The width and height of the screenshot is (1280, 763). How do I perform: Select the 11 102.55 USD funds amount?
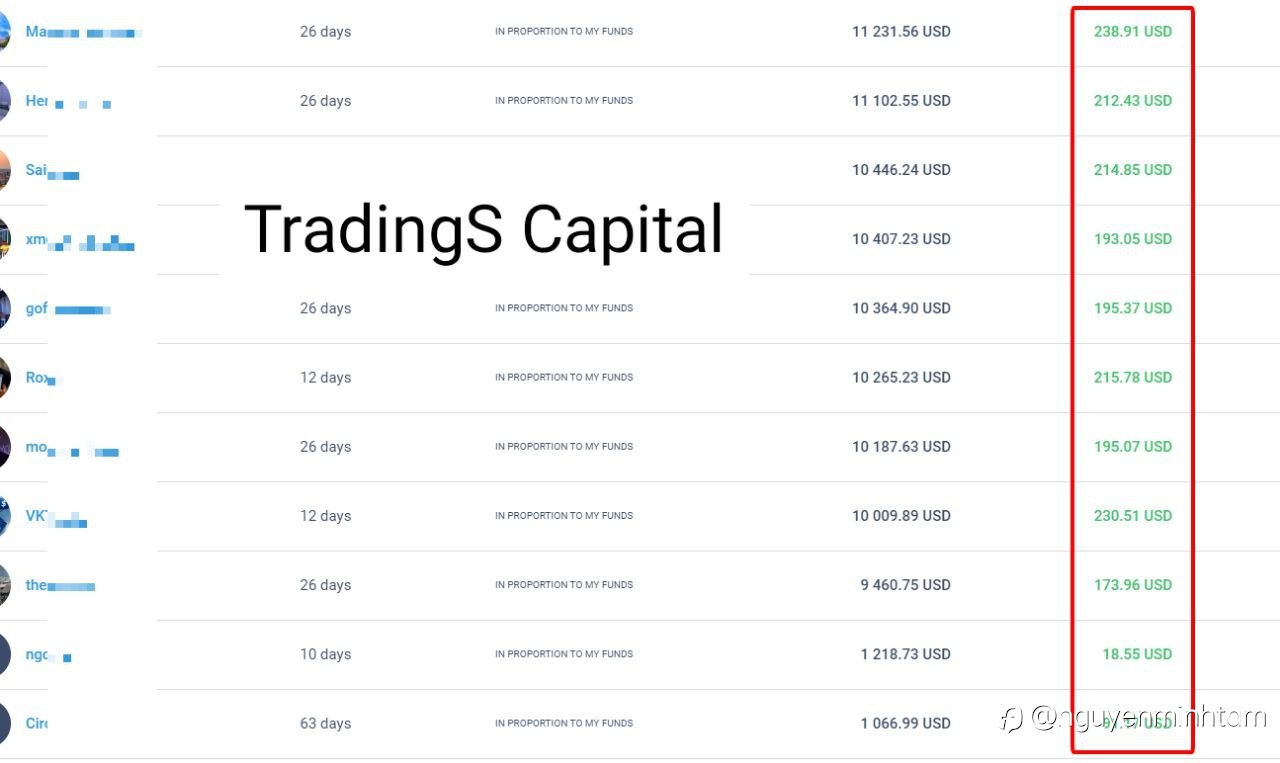coord(901,100)
